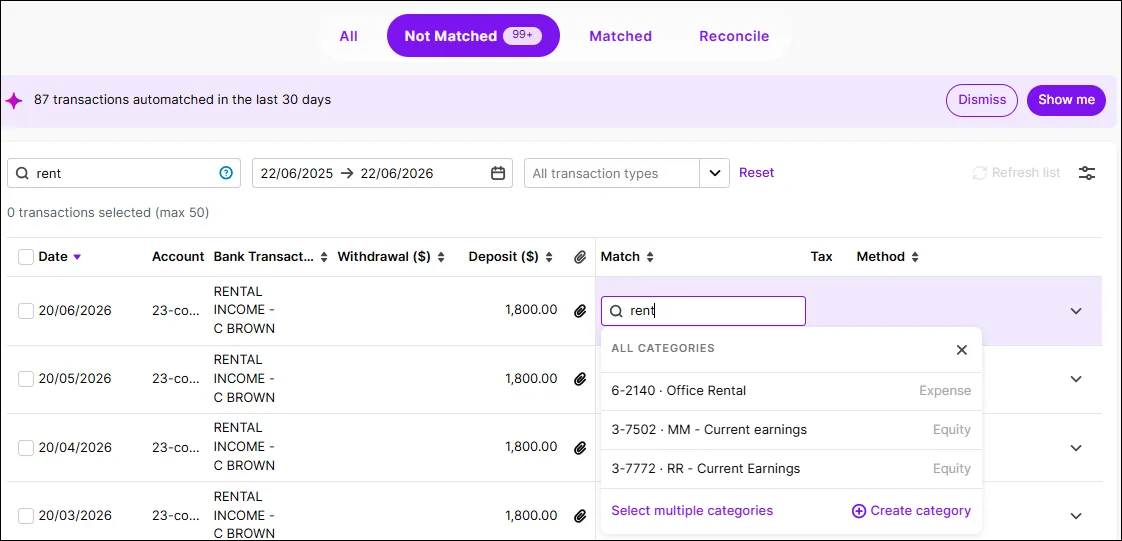Switch to the Matched tab
The image size is (1122, 541).
click(x=620, y=36)
